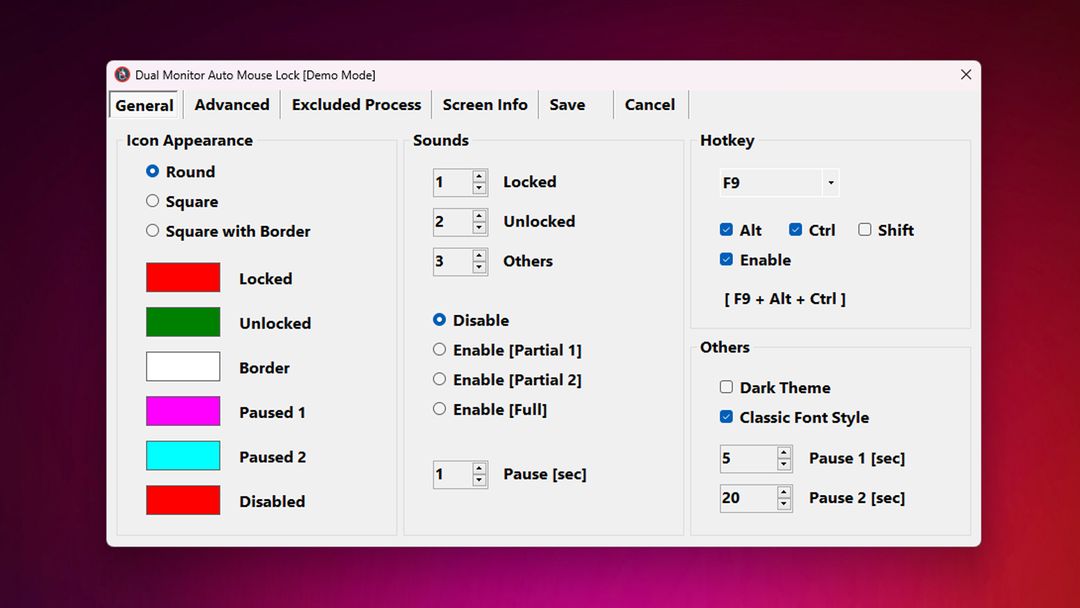Click the app icon in the title bar
This screenshot has height=608, width=1080.
point(123,75)
